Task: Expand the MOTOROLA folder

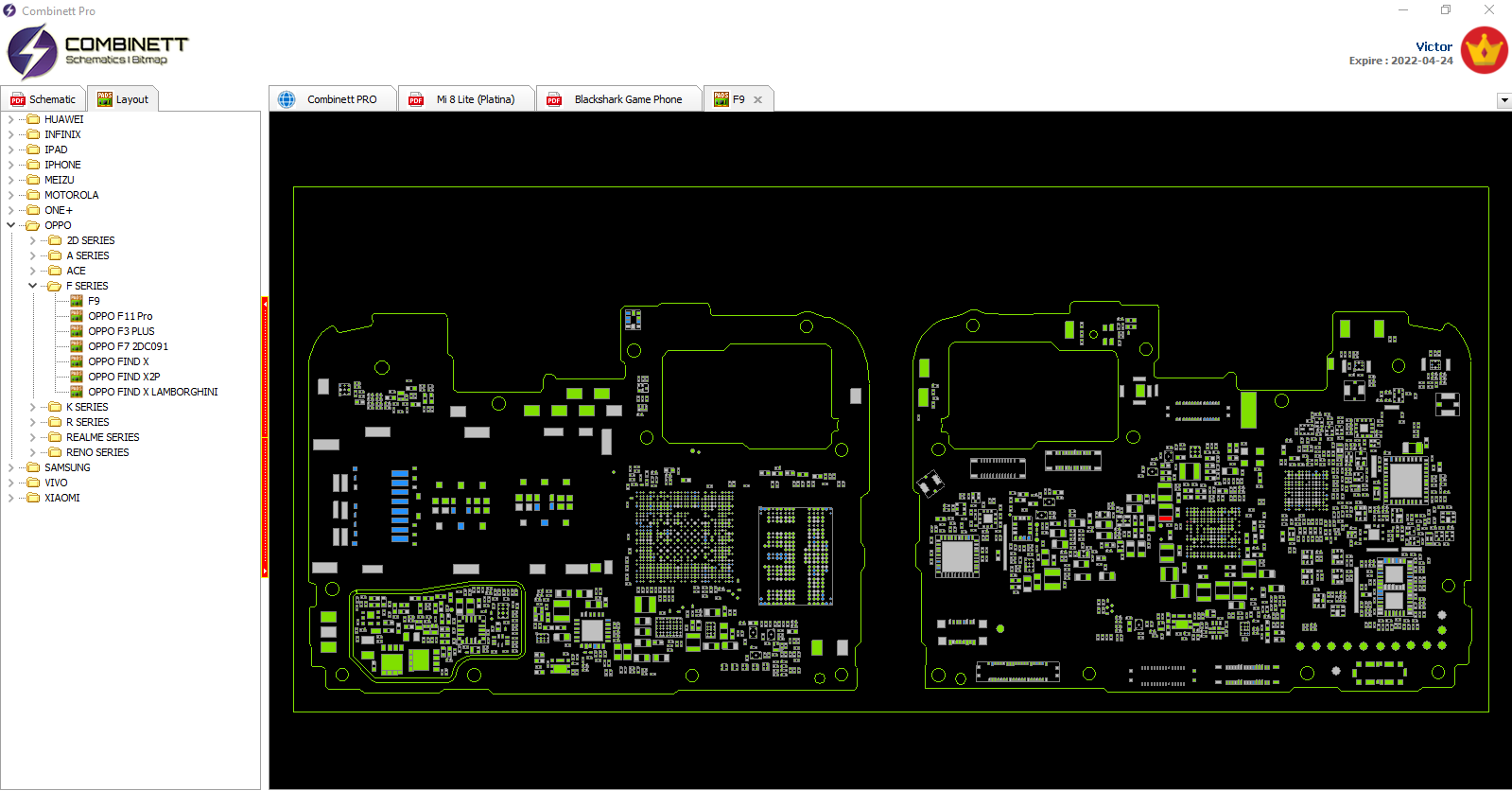Action: 10,195
